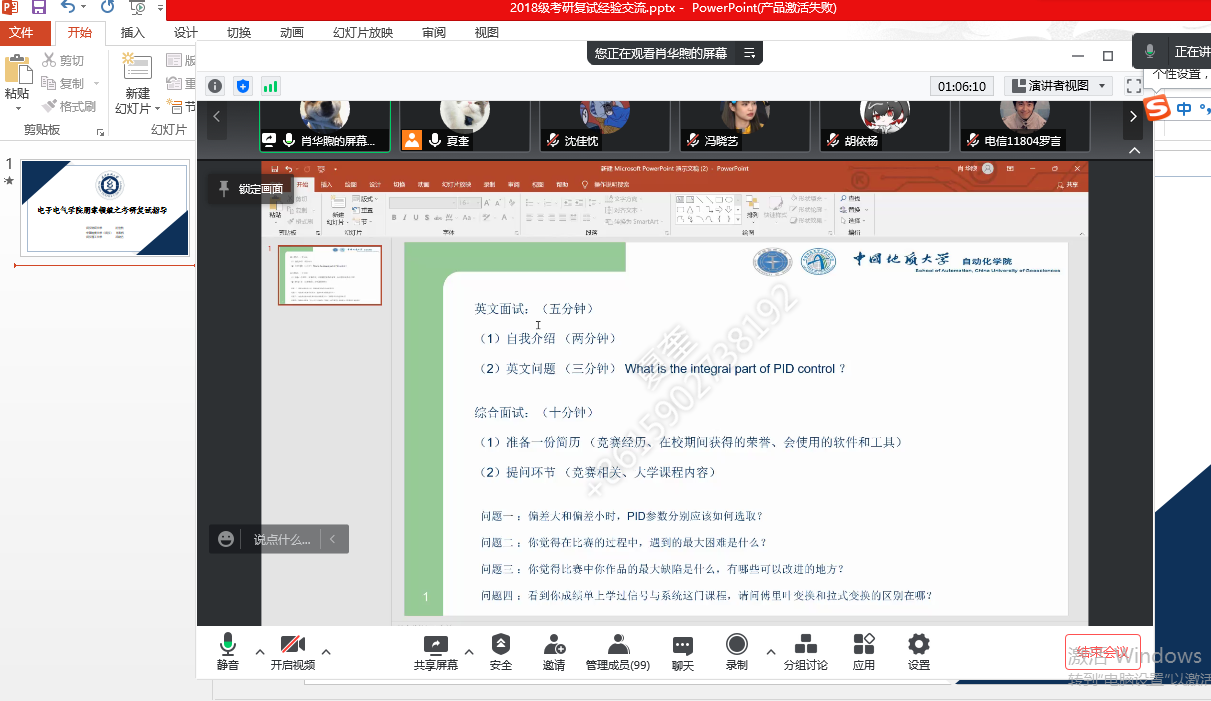Start 录制 recording

point(737,652)
